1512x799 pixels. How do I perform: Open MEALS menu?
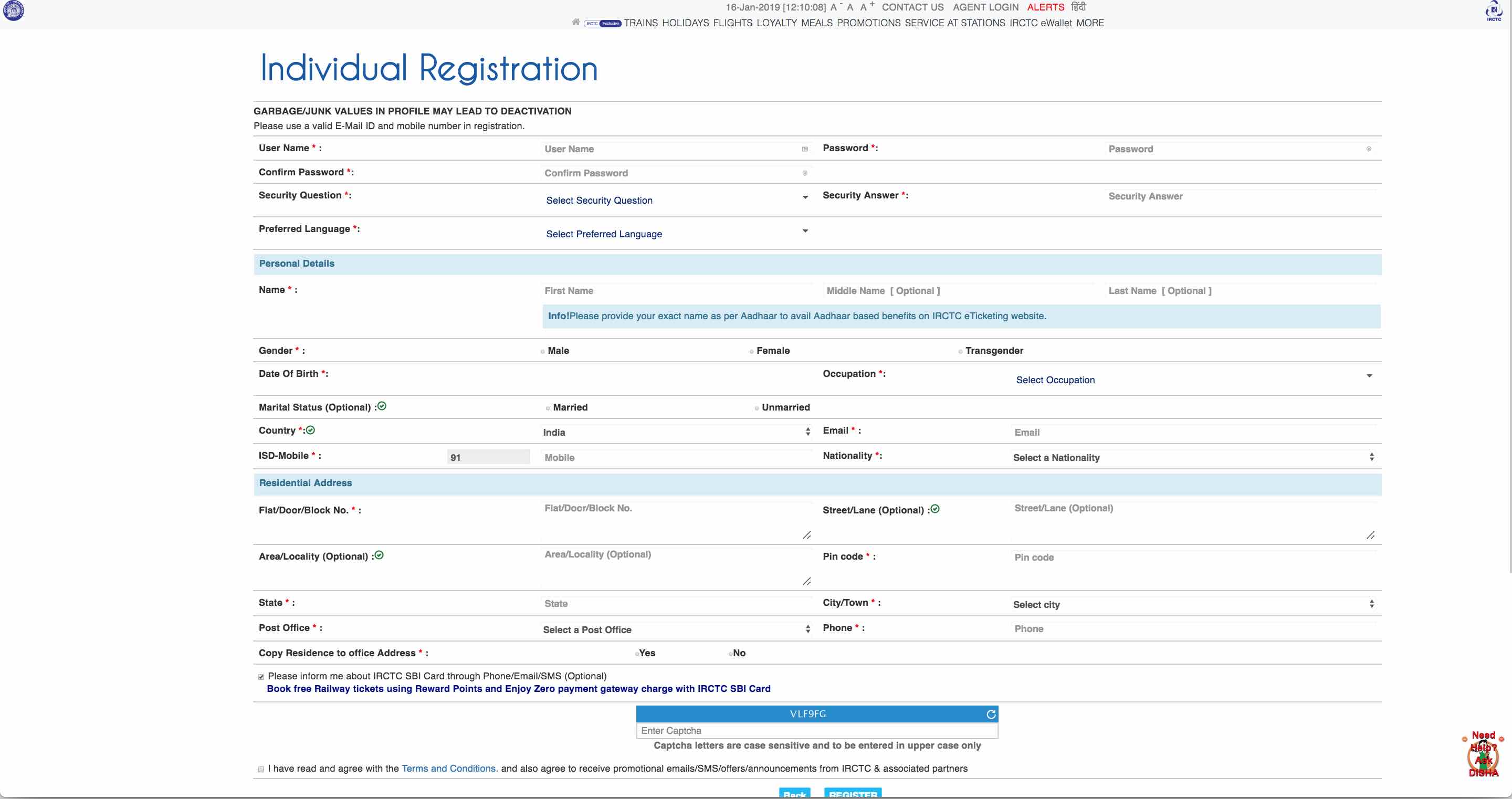tap(816, 23)
